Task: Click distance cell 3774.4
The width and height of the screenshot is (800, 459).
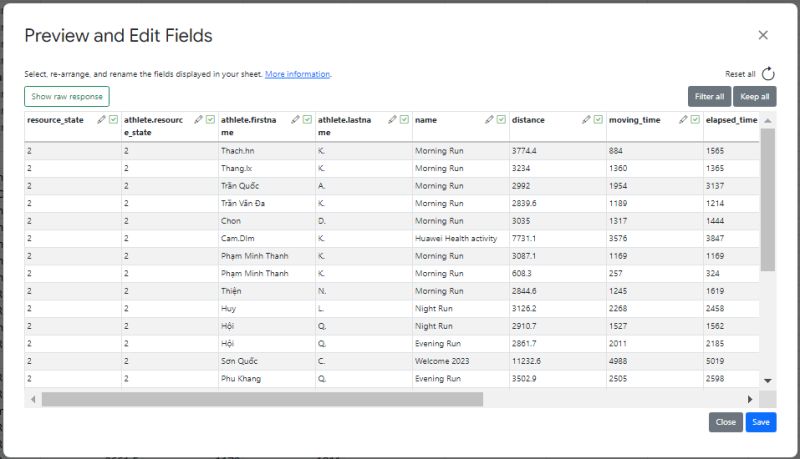Action: click(x=558, y=151)
